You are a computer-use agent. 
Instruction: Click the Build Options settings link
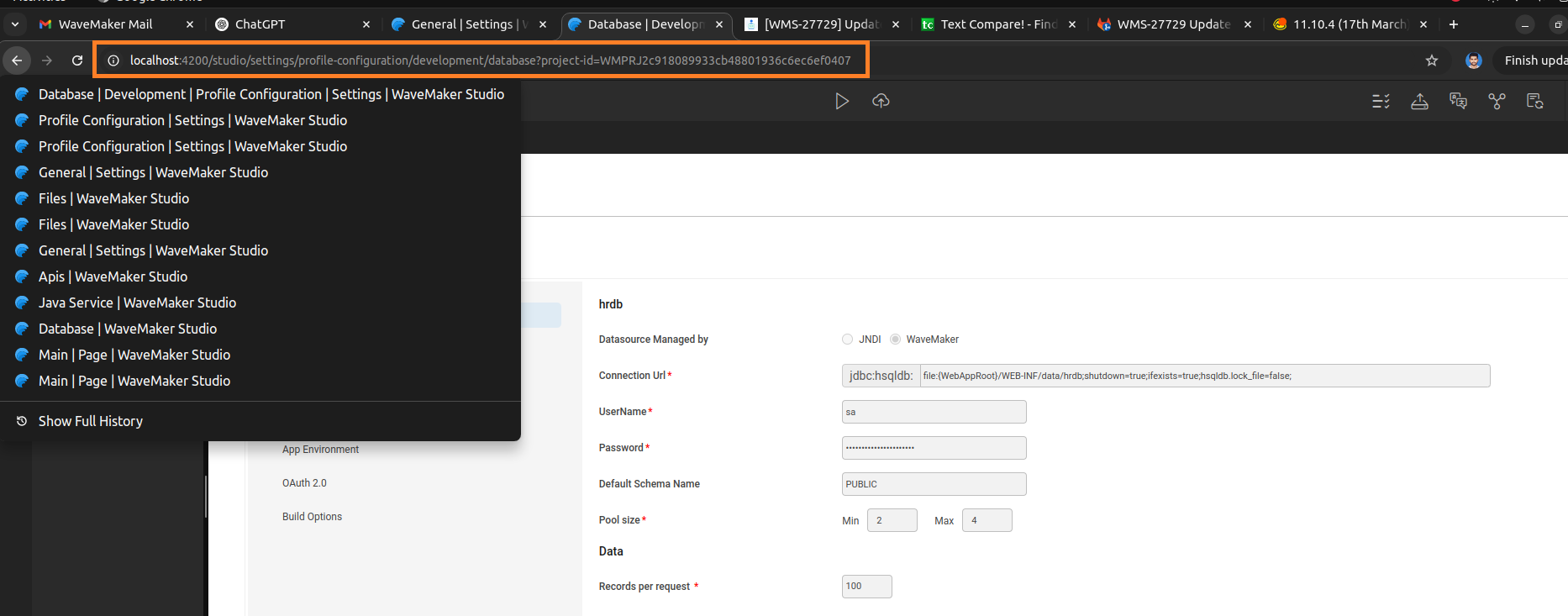click(x=312, y=517)
